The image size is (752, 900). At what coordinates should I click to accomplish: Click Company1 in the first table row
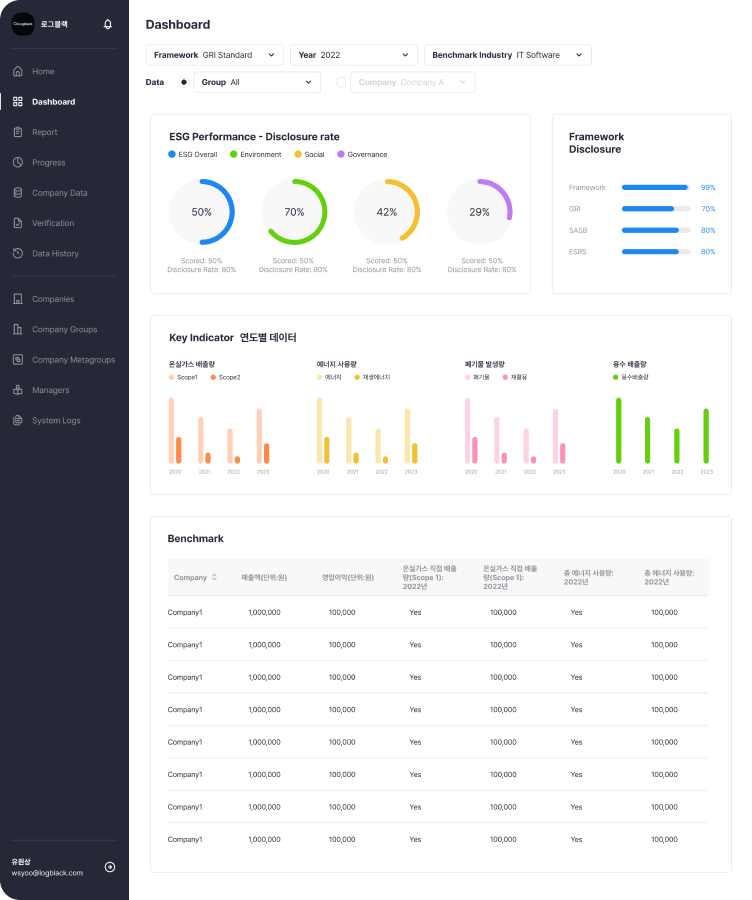pyautogui.click(x=185, y=612)
